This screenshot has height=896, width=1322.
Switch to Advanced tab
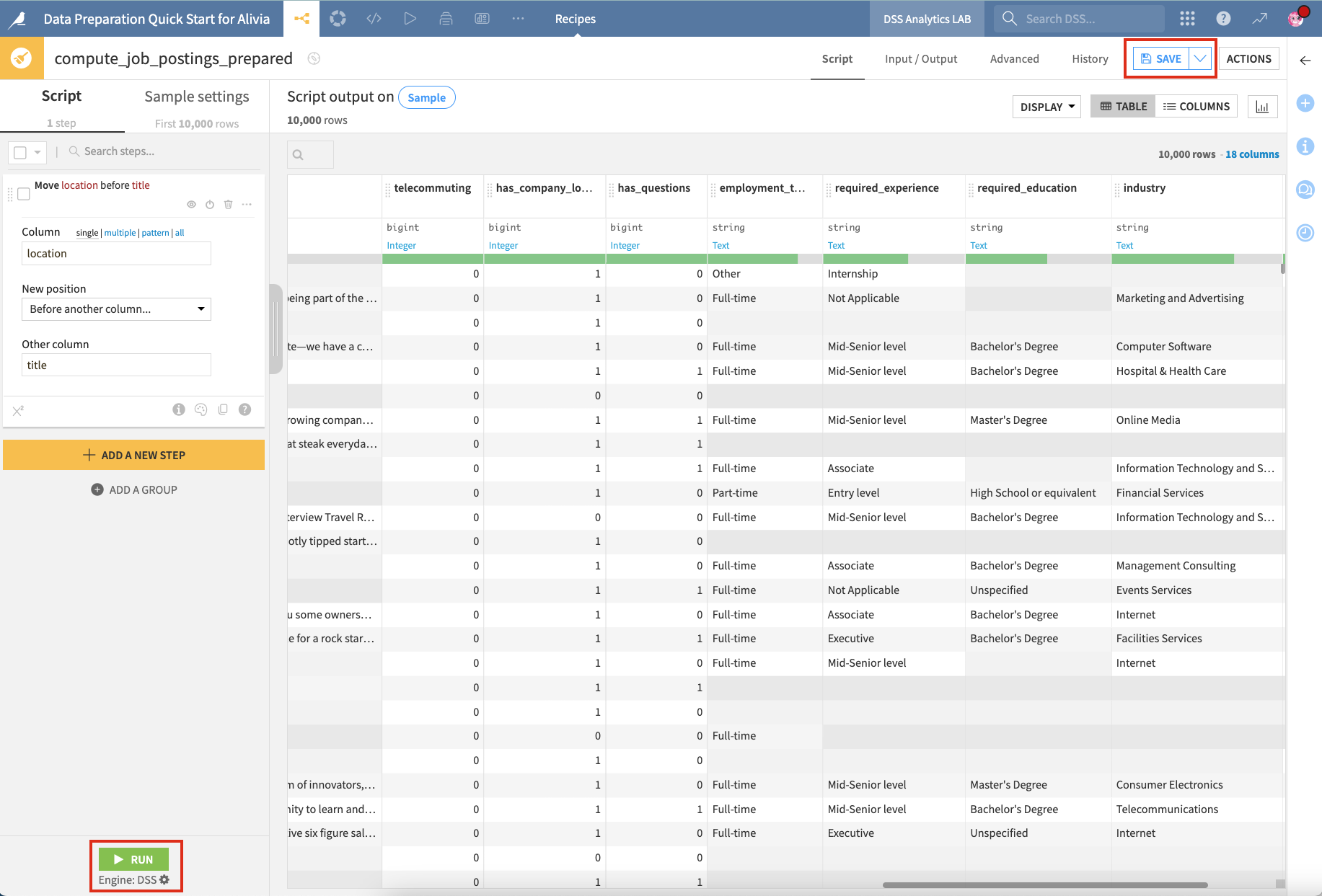(x=1014, y=59)
